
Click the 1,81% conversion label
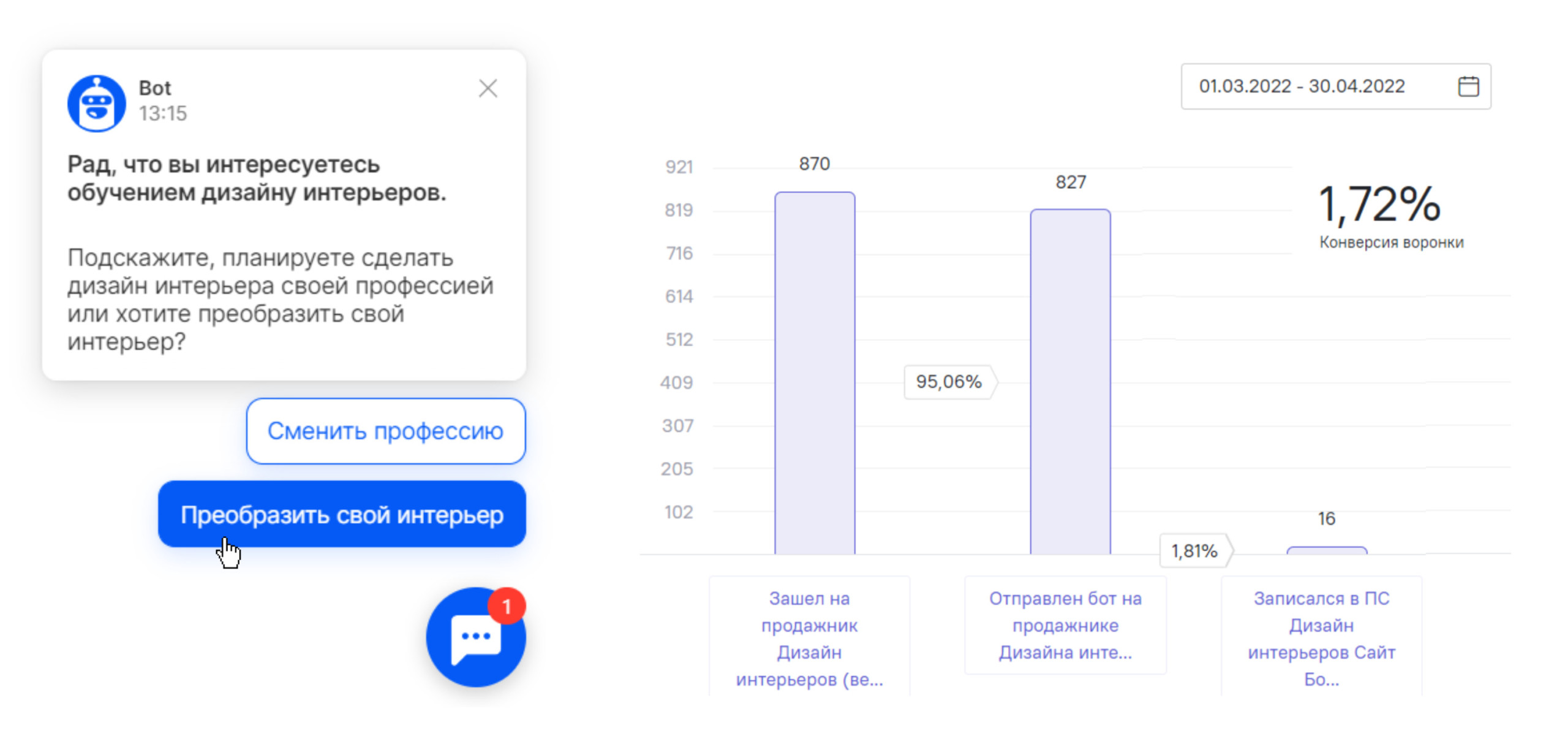click(1194, 551)
